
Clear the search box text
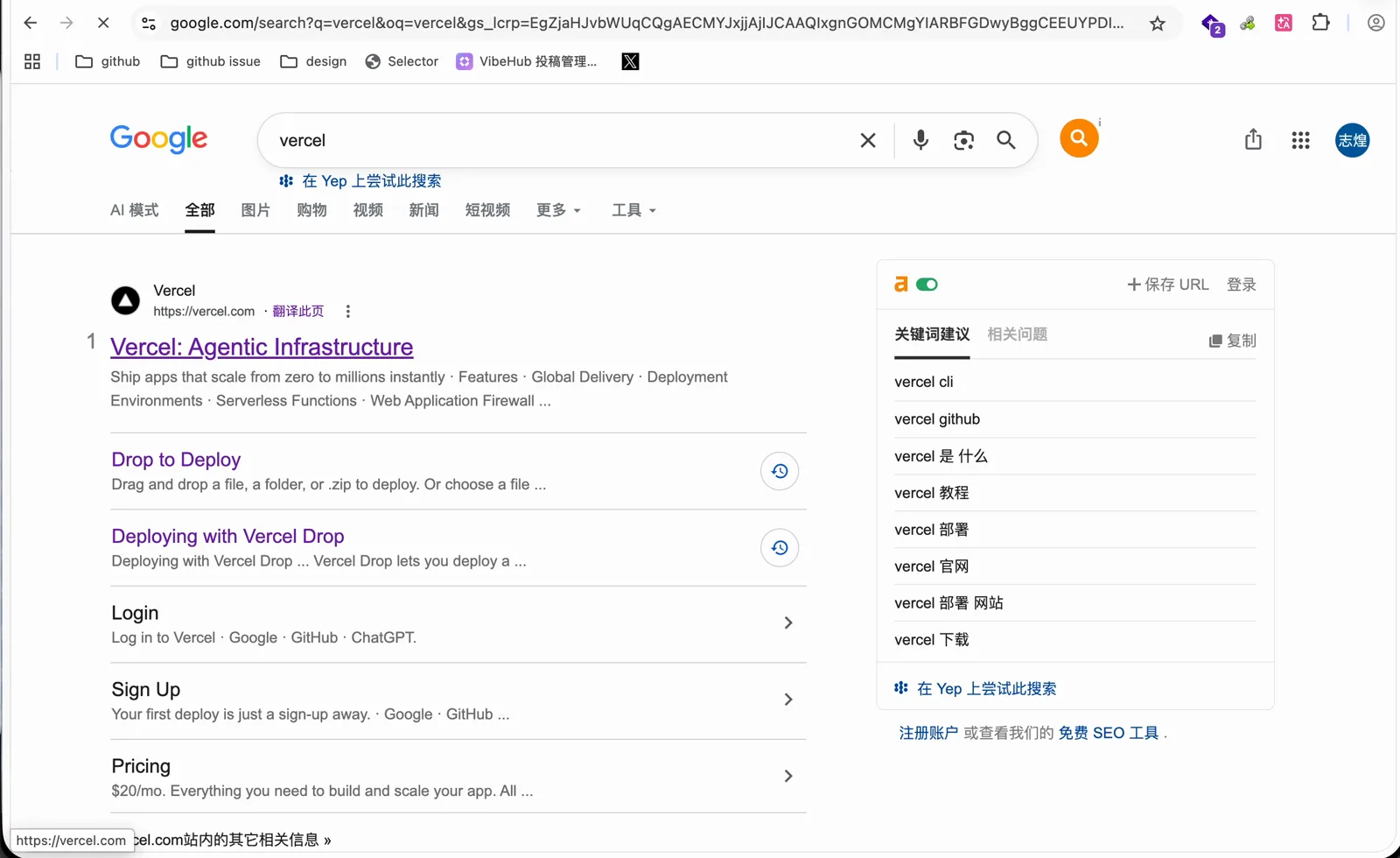click(x=868, y=140)
